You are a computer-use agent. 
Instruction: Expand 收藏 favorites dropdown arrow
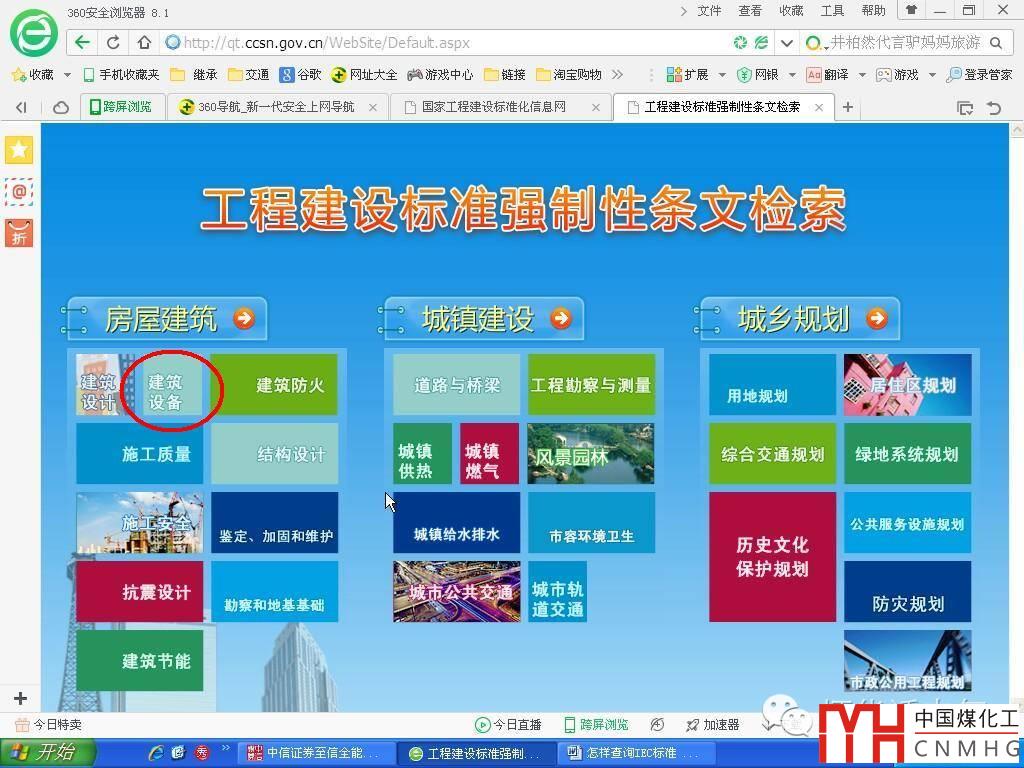coord(67,75)
